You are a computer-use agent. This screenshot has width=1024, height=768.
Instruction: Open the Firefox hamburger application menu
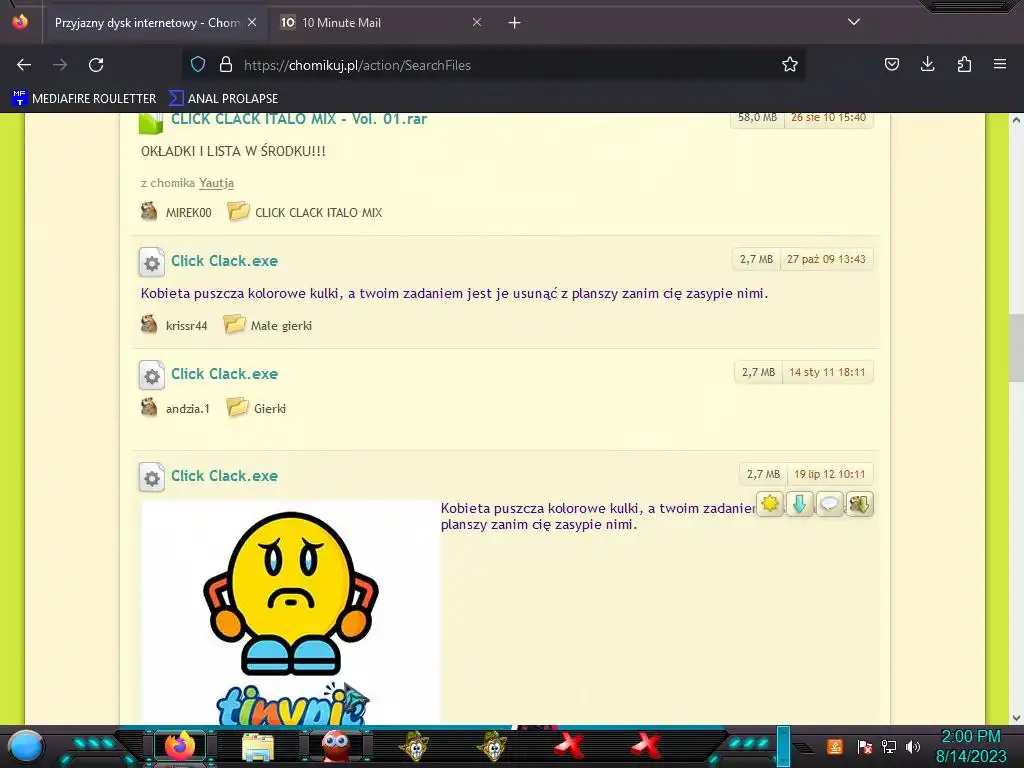(x=1000, y=64)
